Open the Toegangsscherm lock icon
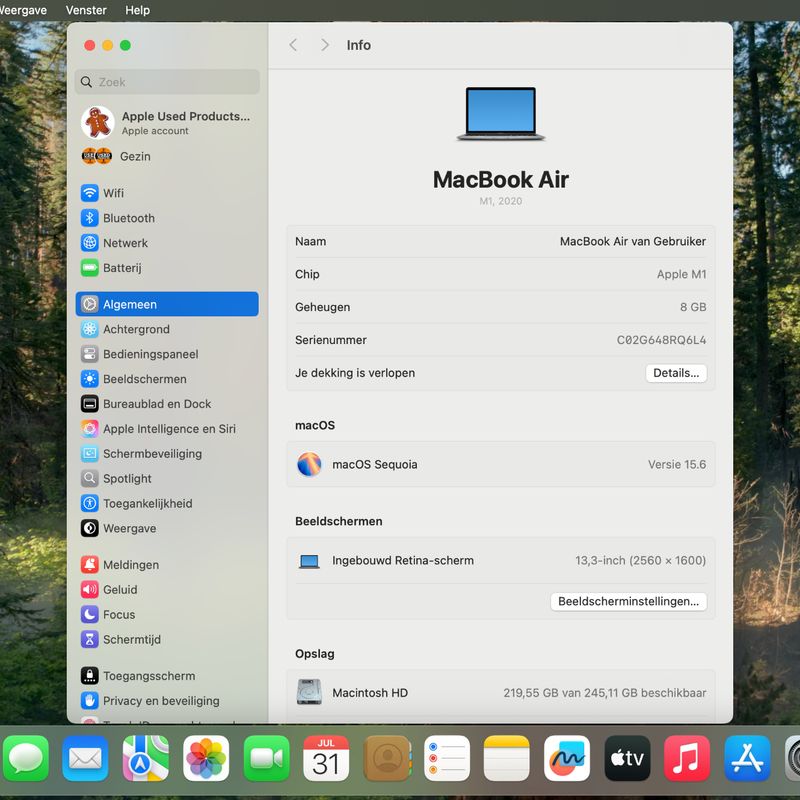 coord(90,676)
